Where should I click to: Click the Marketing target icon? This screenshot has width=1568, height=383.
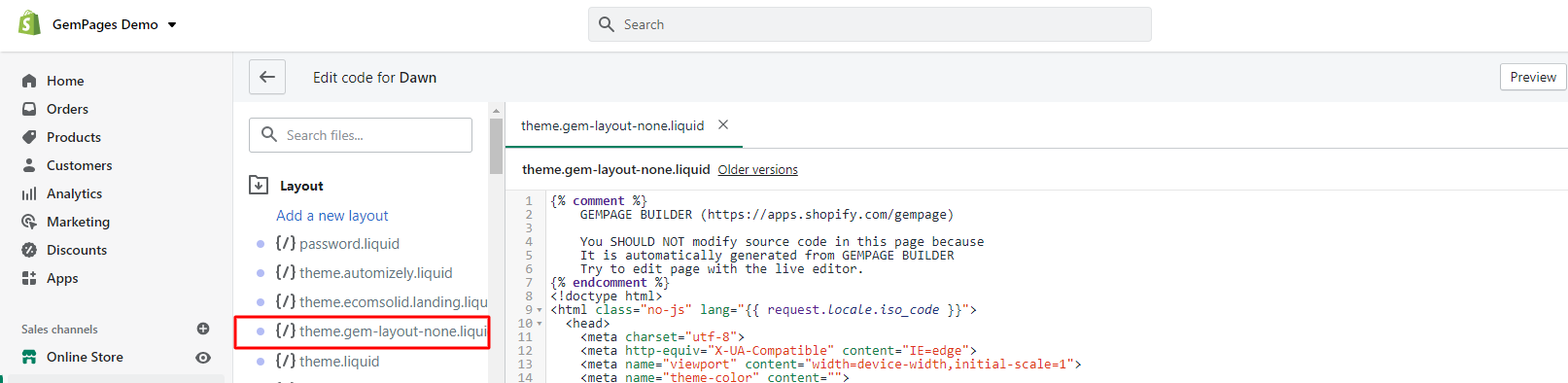29,222
